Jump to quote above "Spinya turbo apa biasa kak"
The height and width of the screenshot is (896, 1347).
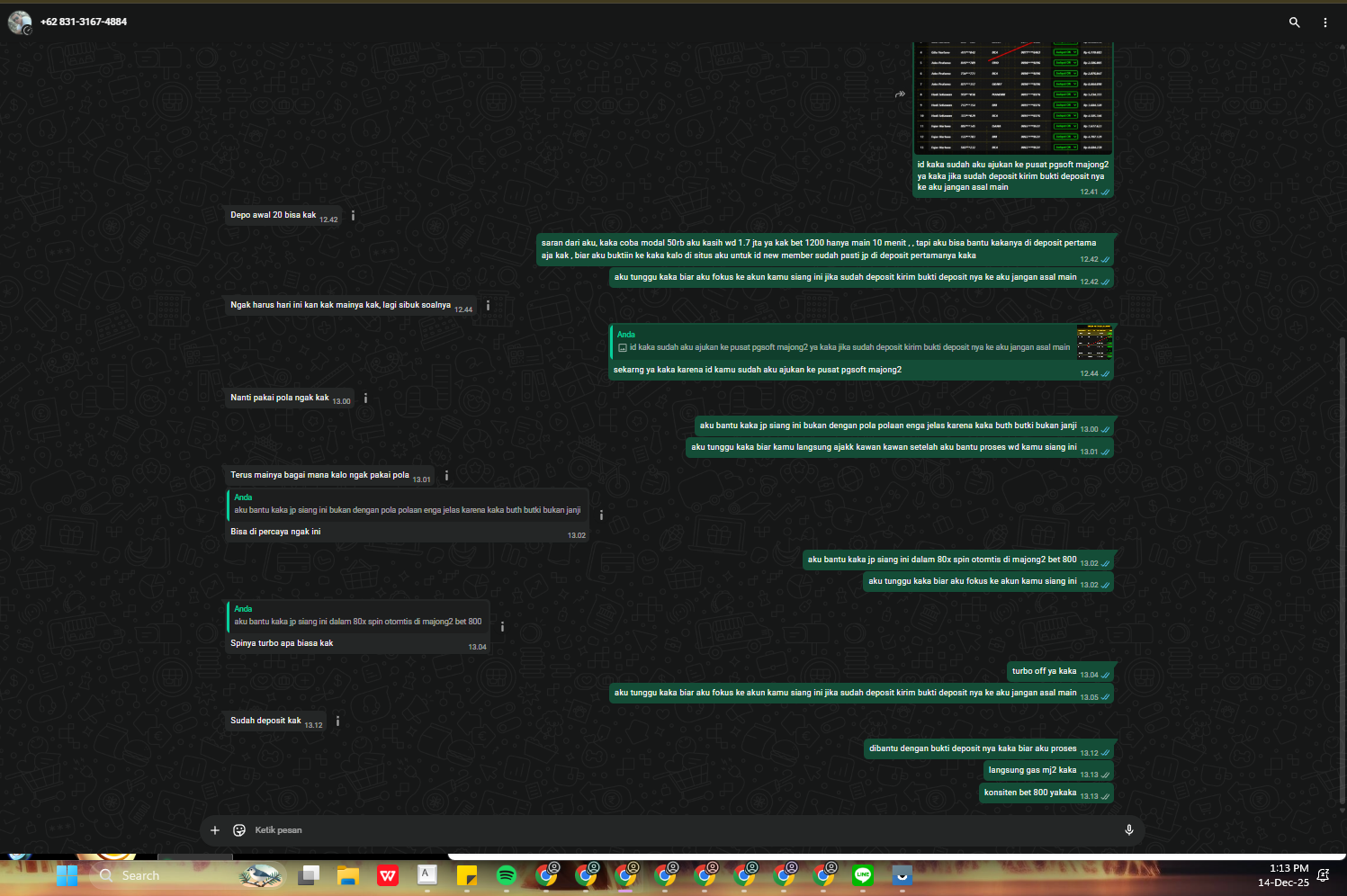[x=358, y=615]
